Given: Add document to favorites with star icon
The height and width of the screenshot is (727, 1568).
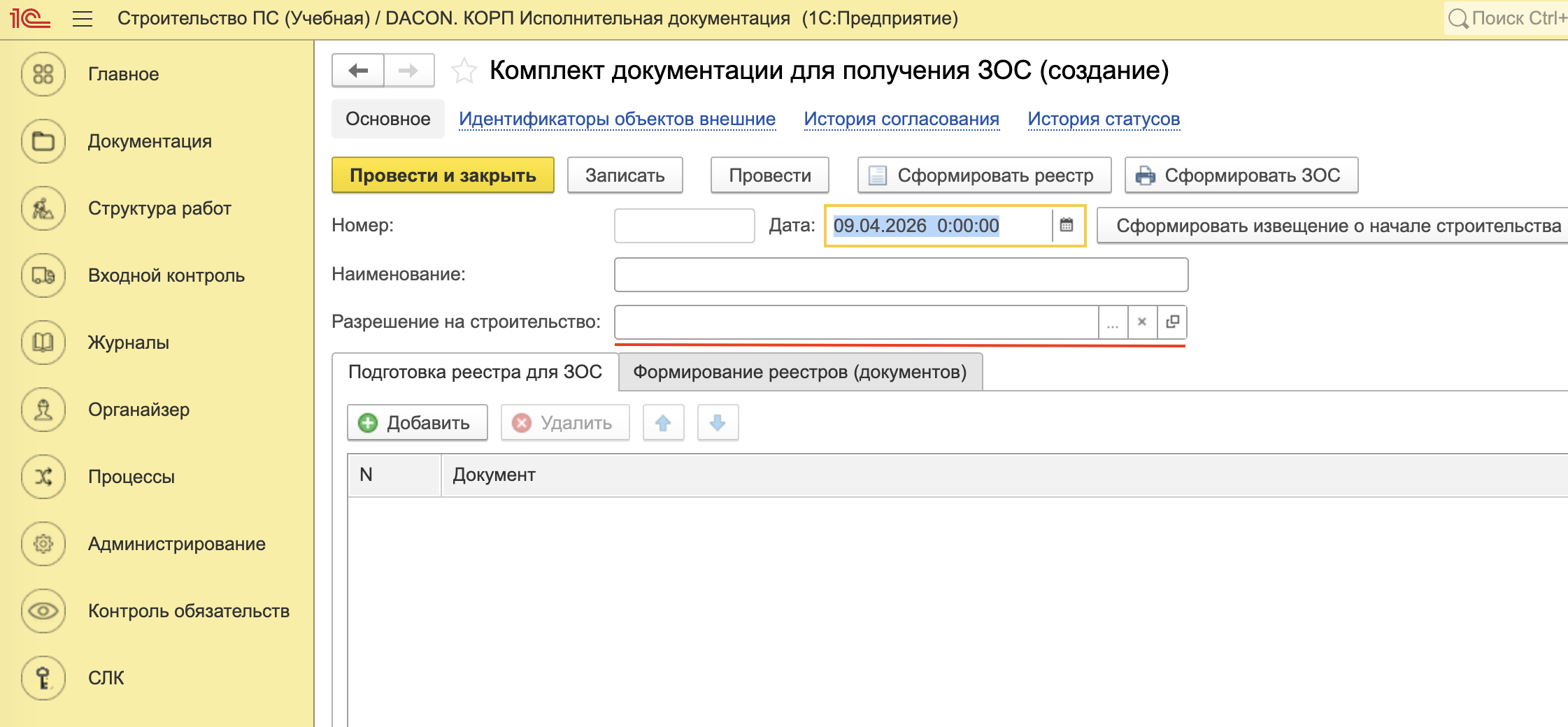Looking at the screenshot, I should [x=464, y=71].
